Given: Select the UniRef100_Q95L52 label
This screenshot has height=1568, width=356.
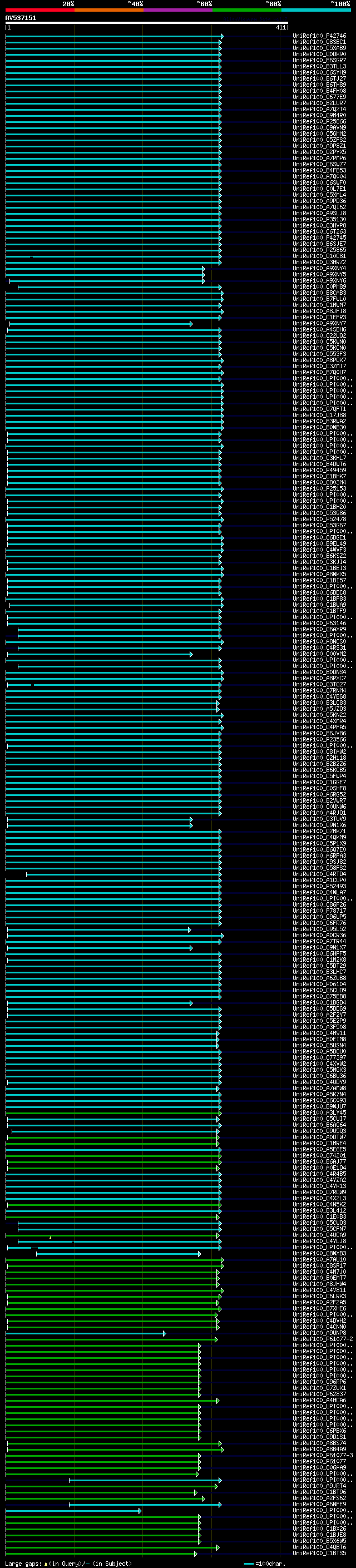Looking at the screenshot, I should [319, 929].
